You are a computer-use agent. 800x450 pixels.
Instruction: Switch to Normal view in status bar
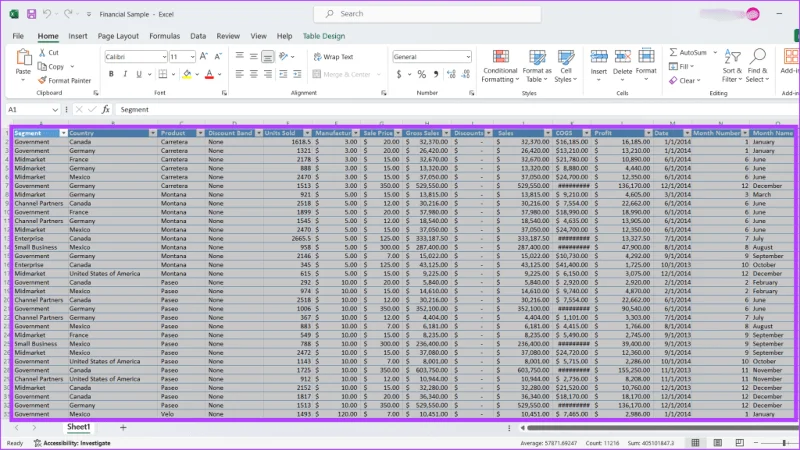click(695, 443)
